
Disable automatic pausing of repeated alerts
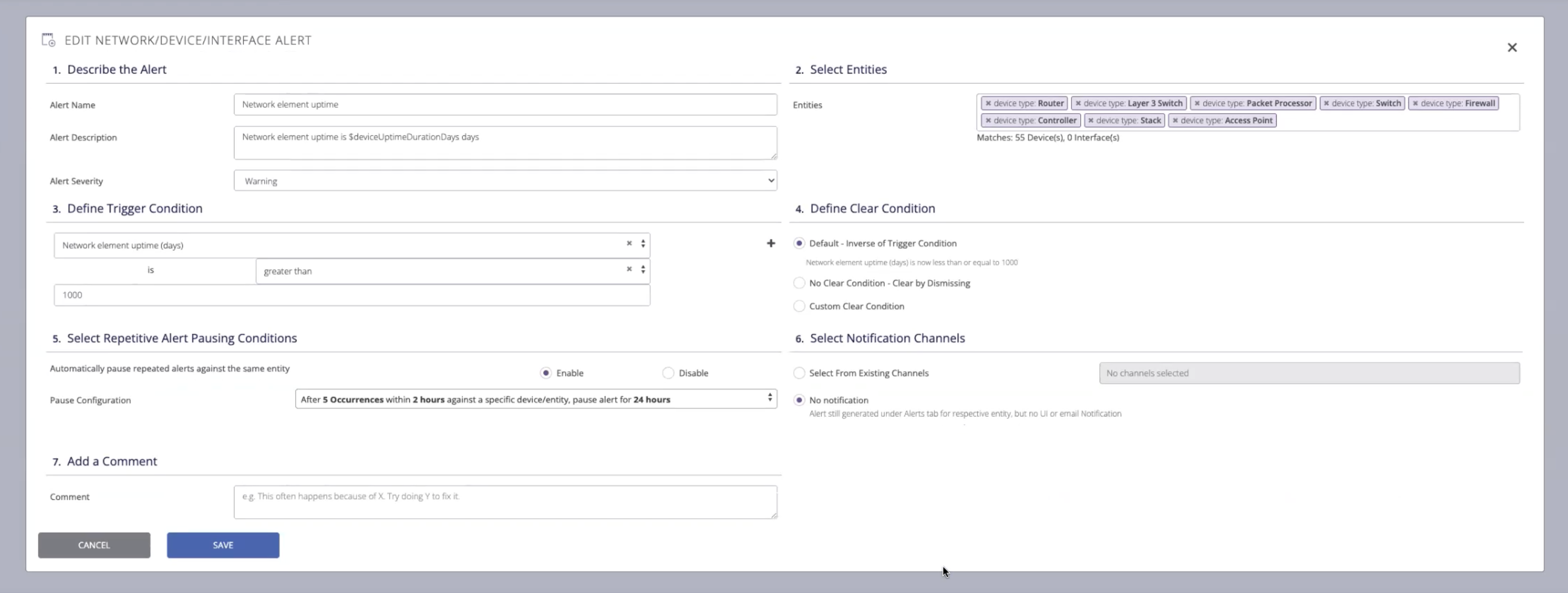click(668, 373)
